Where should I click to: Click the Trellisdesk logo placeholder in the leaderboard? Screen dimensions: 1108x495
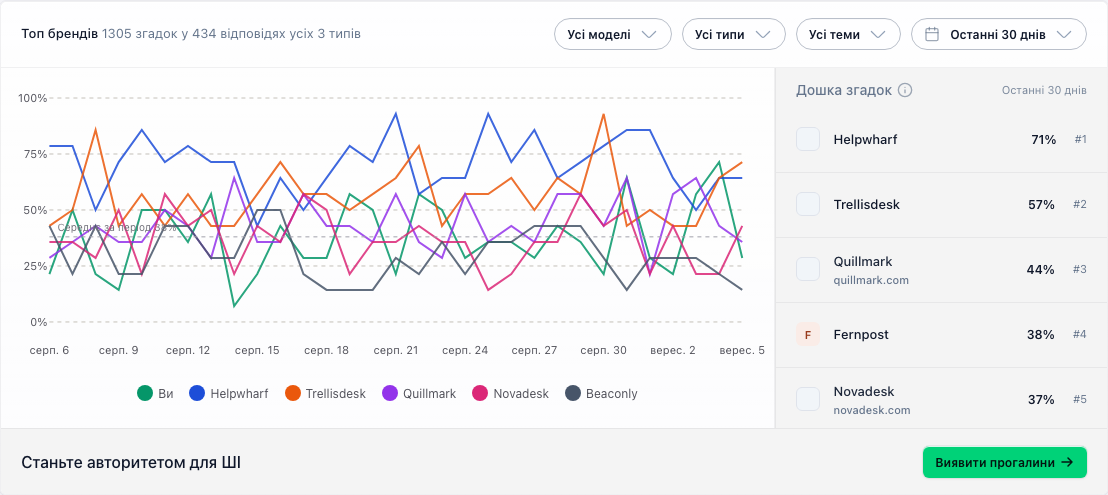[808, 204]
